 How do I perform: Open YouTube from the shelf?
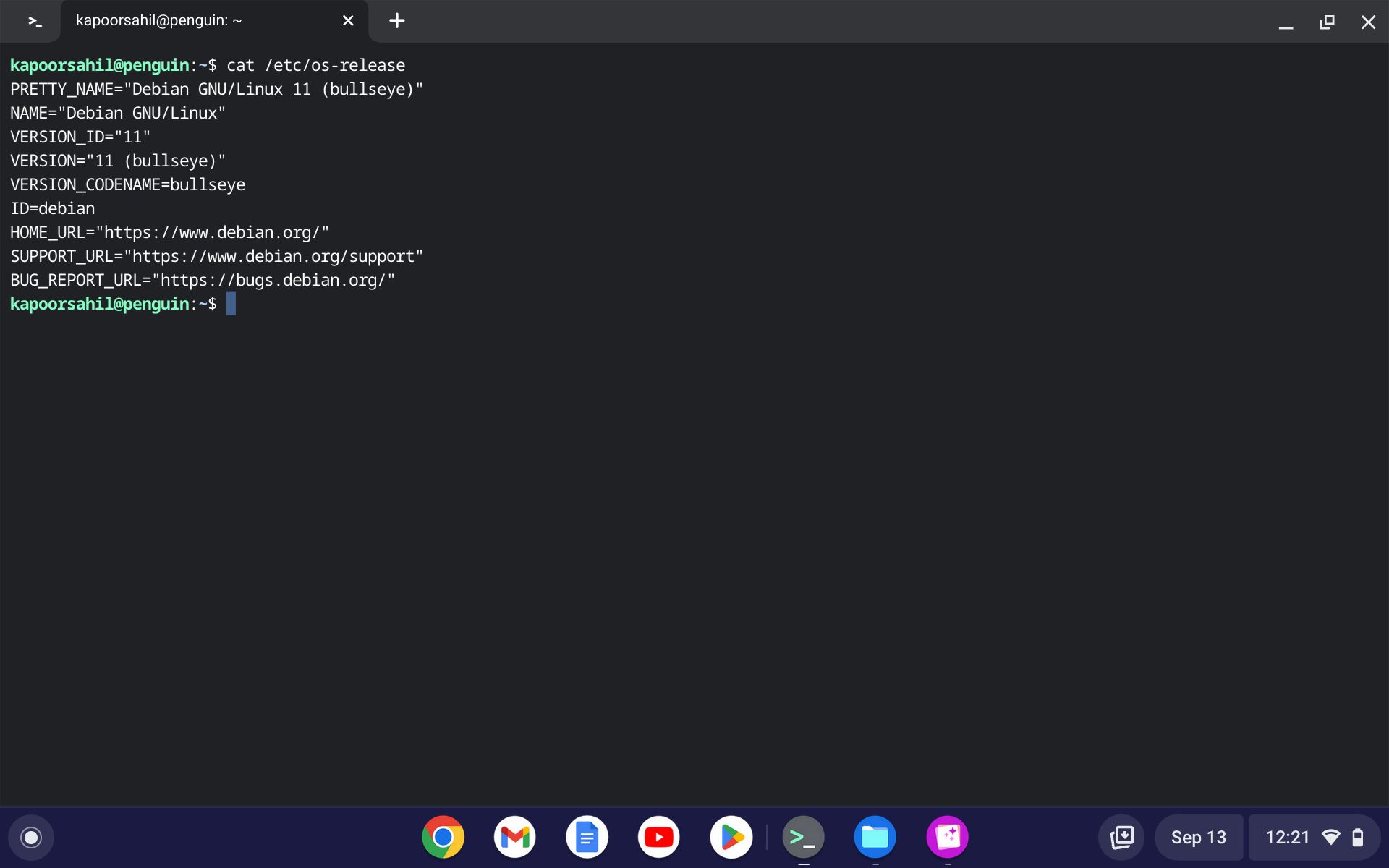coord(659,837)
